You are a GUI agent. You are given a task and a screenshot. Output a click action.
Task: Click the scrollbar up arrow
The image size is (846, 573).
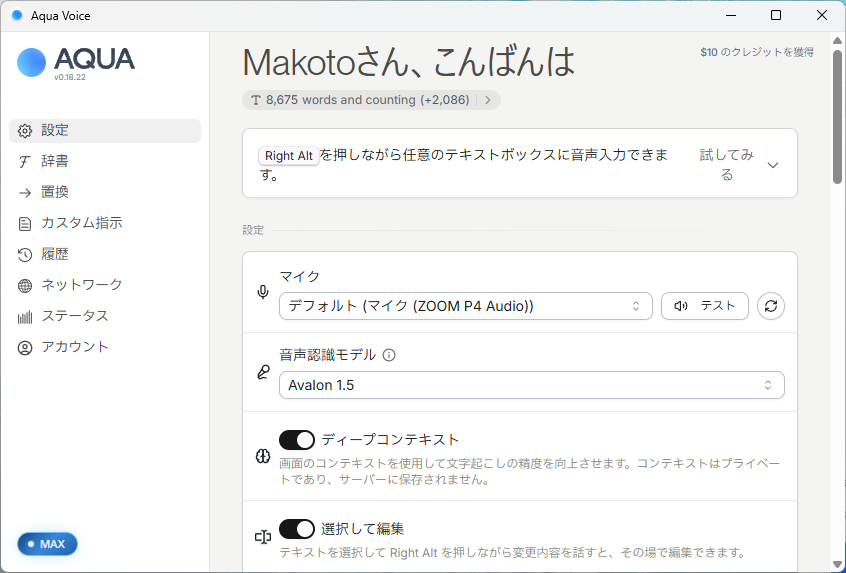837,40
